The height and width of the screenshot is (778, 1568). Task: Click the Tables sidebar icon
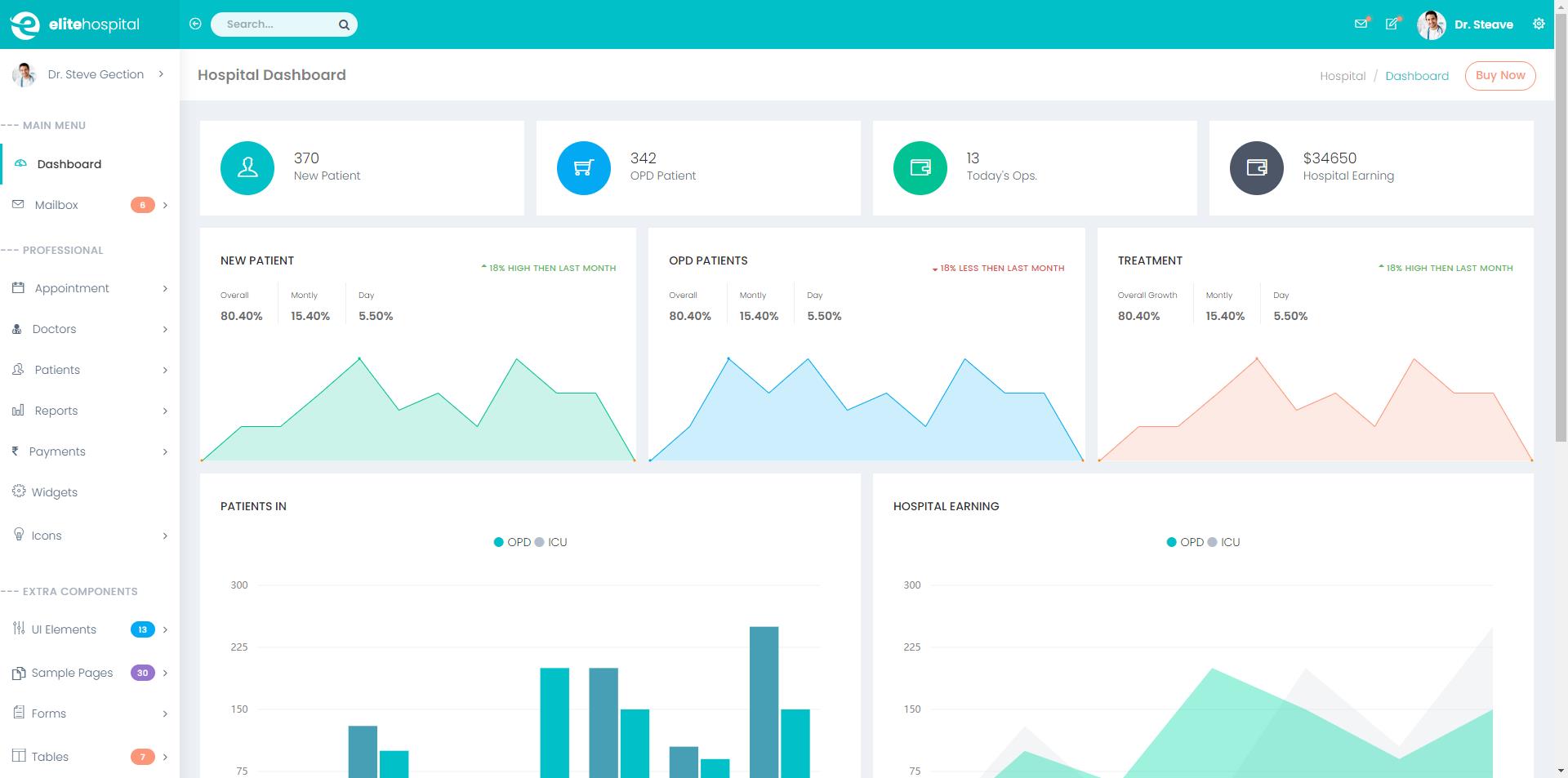click(x=19, y=755)
